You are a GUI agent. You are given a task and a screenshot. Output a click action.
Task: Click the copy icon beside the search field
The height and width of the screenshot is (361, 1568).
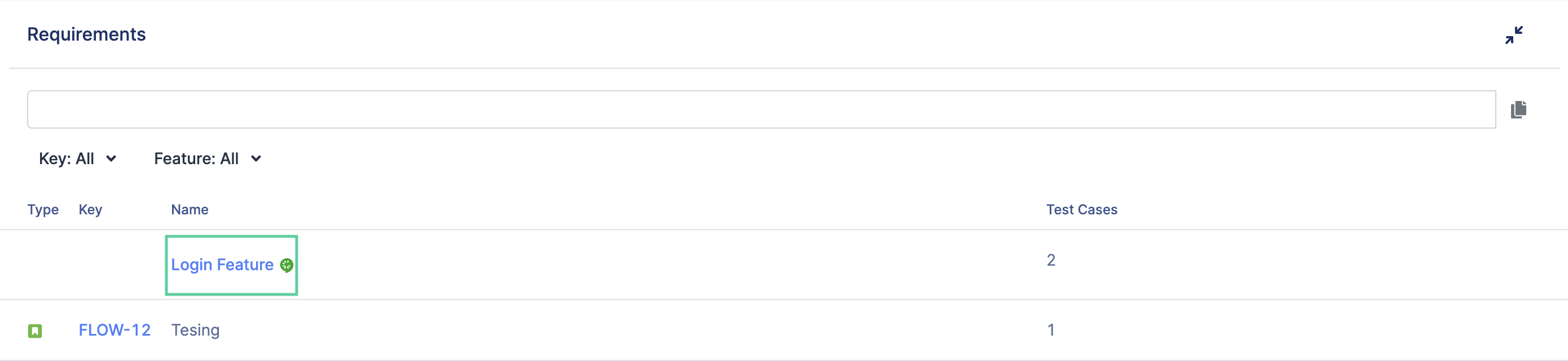(1518, 109)
